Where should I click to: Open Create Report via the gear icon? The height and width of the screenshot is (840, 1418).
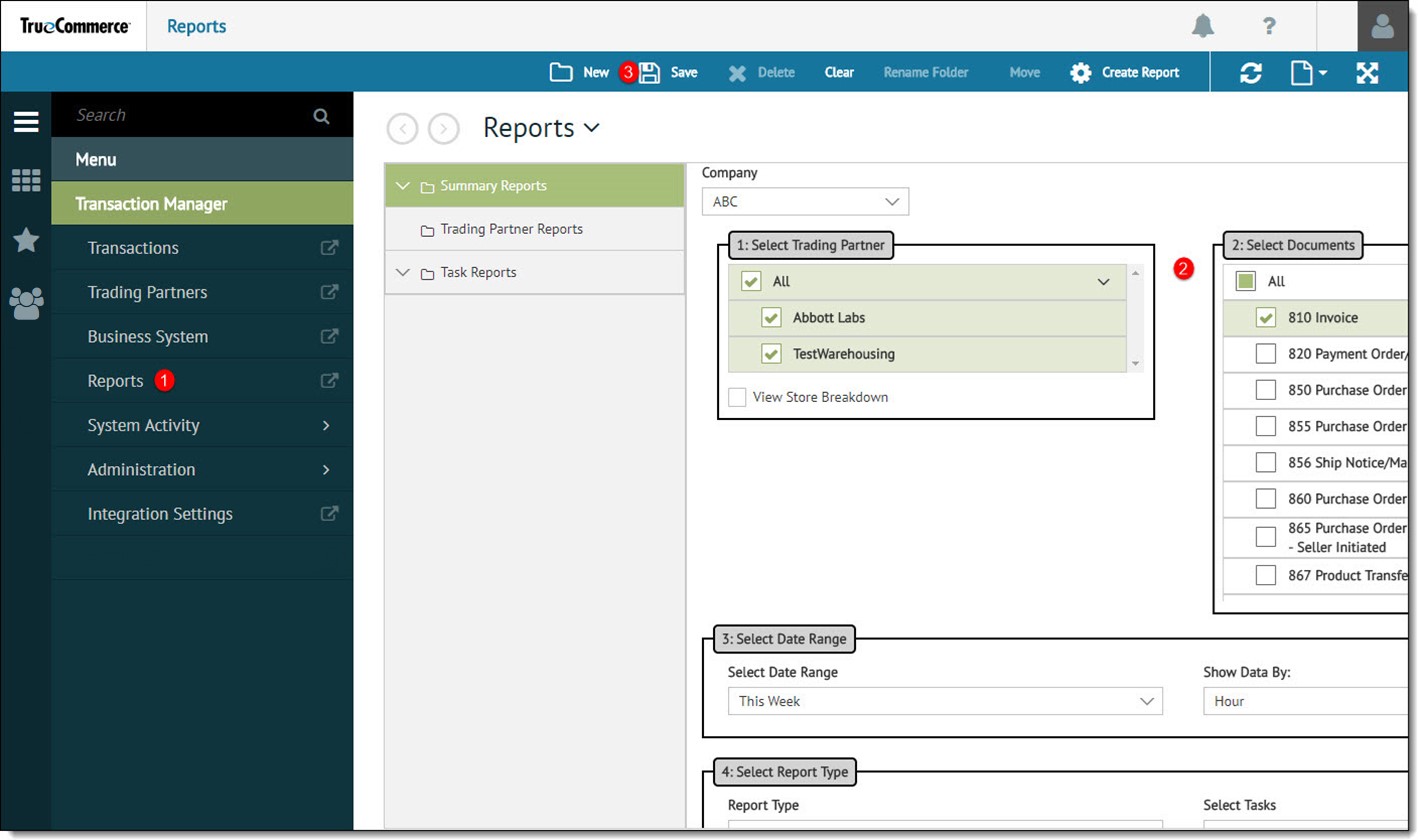click(x=1081, y=71)
